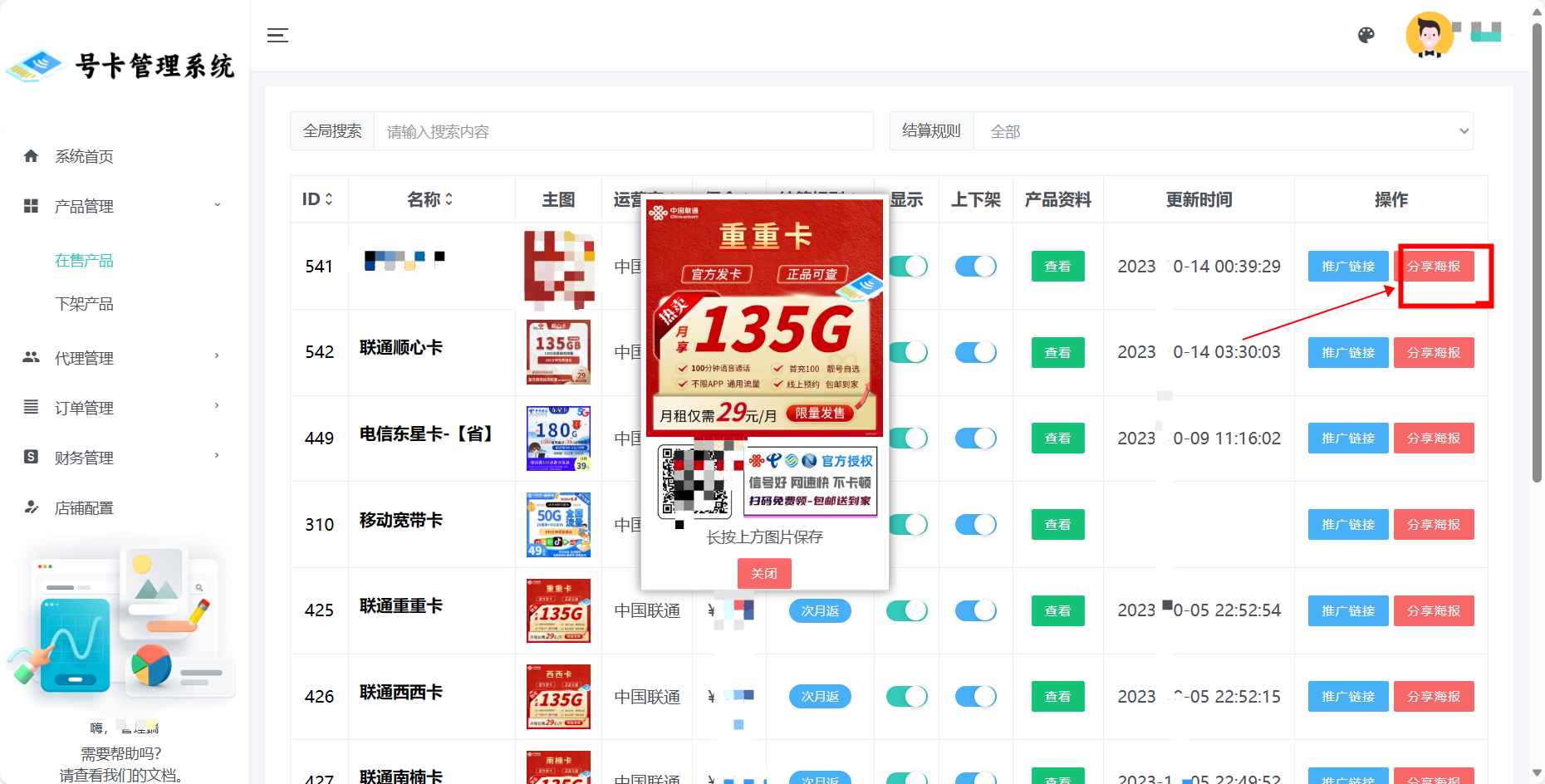1545x784 pixels.
Task: Click 查看 for 联通重重卡
Action: tap(1057, 610)
